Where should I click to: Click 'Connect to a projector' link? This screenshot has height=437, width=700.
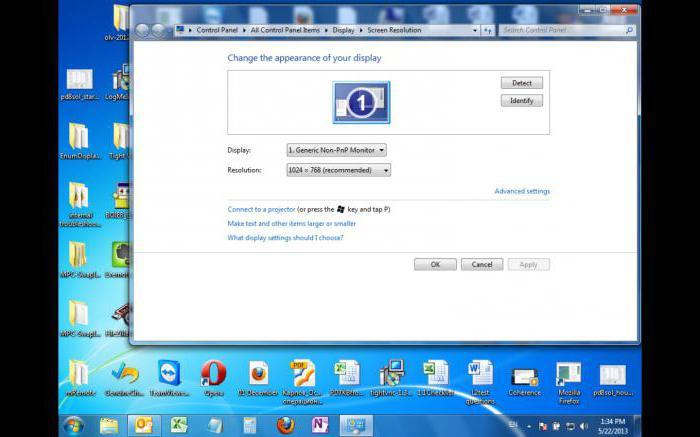pos(262,209)
